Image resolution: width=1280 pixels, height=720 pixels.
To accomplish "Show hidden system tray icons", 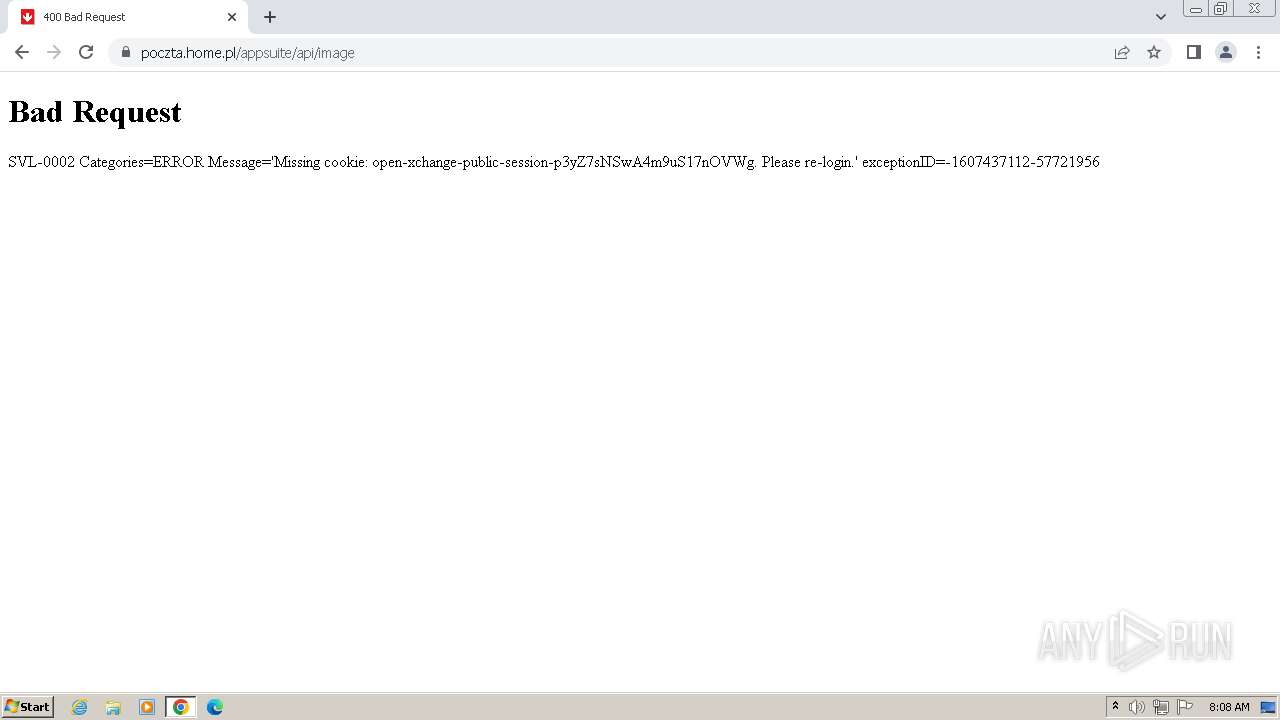I will [1116, 707].
